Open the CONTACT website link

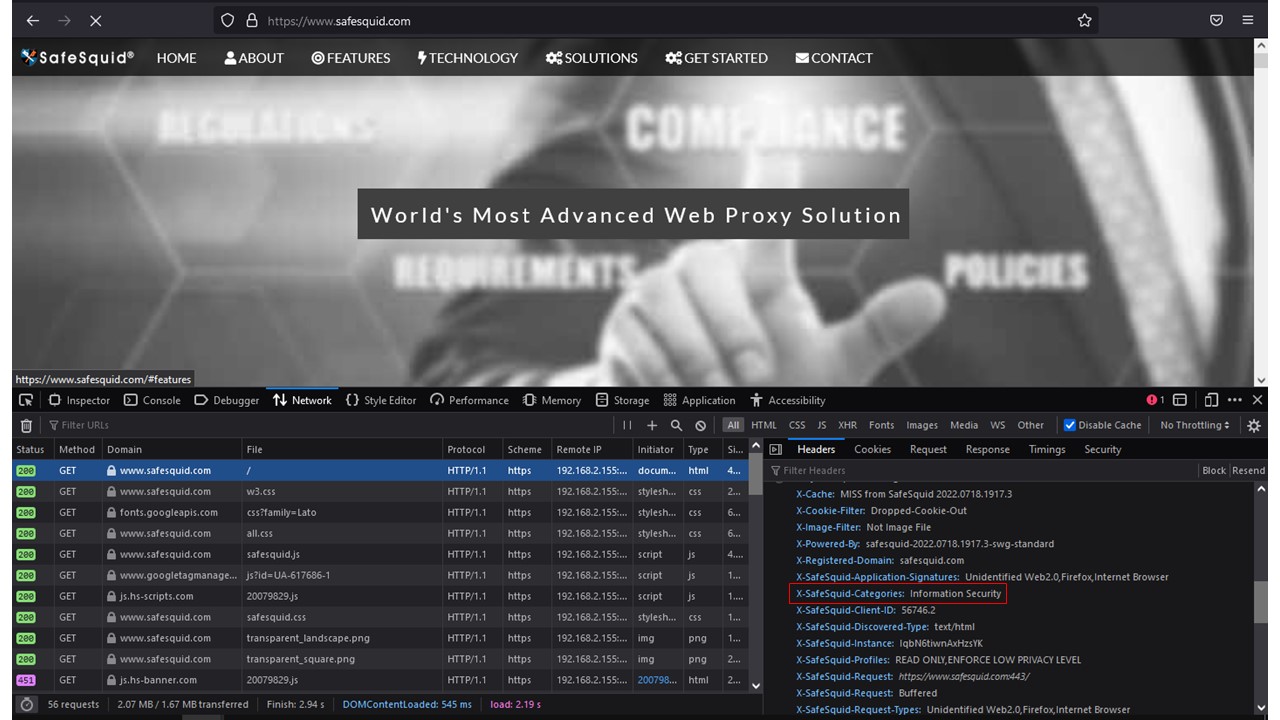[834, 58]
